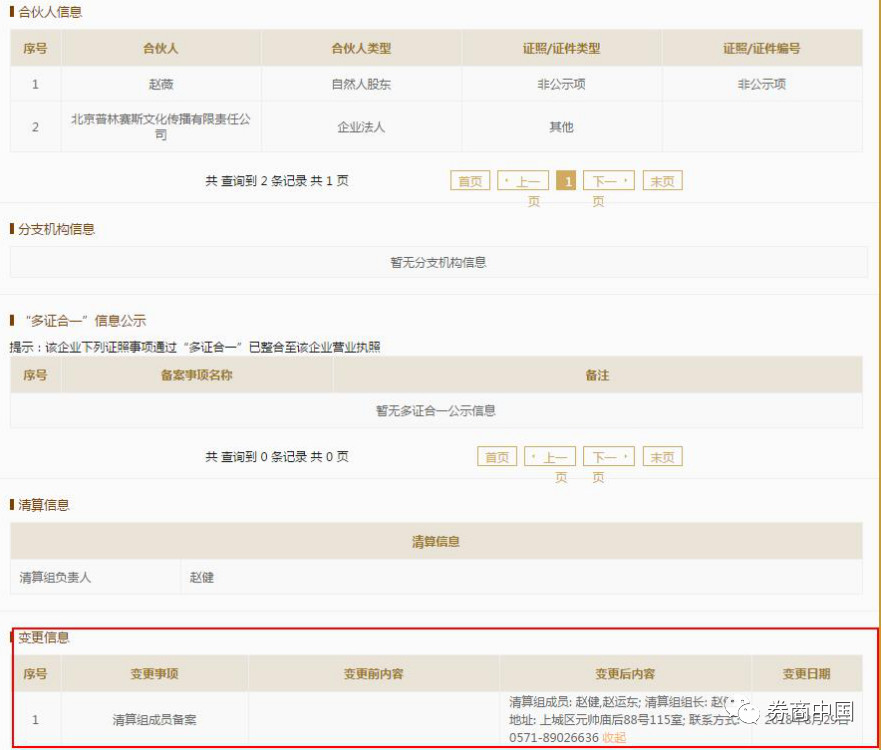Viewport: 883px width, 750px height.
Task: Click 合伙人信息 section heading
Action: coord(50,12)
